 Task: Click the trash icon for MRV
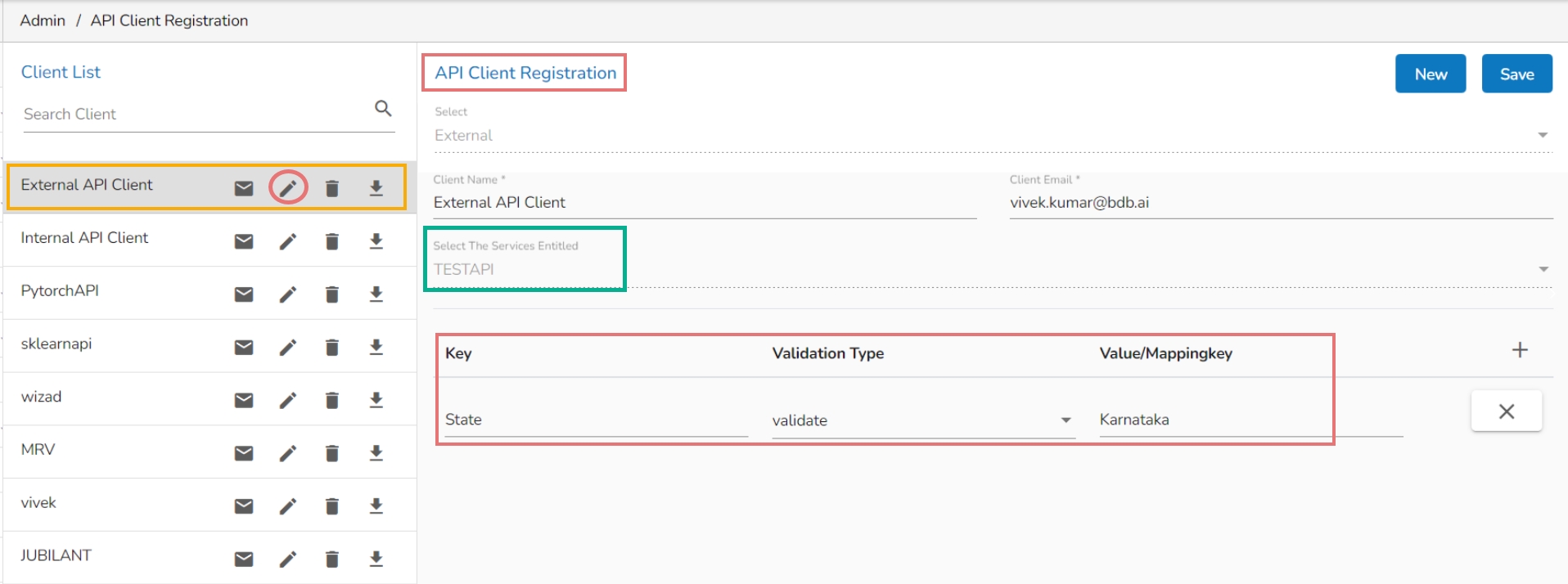[331, 453]
